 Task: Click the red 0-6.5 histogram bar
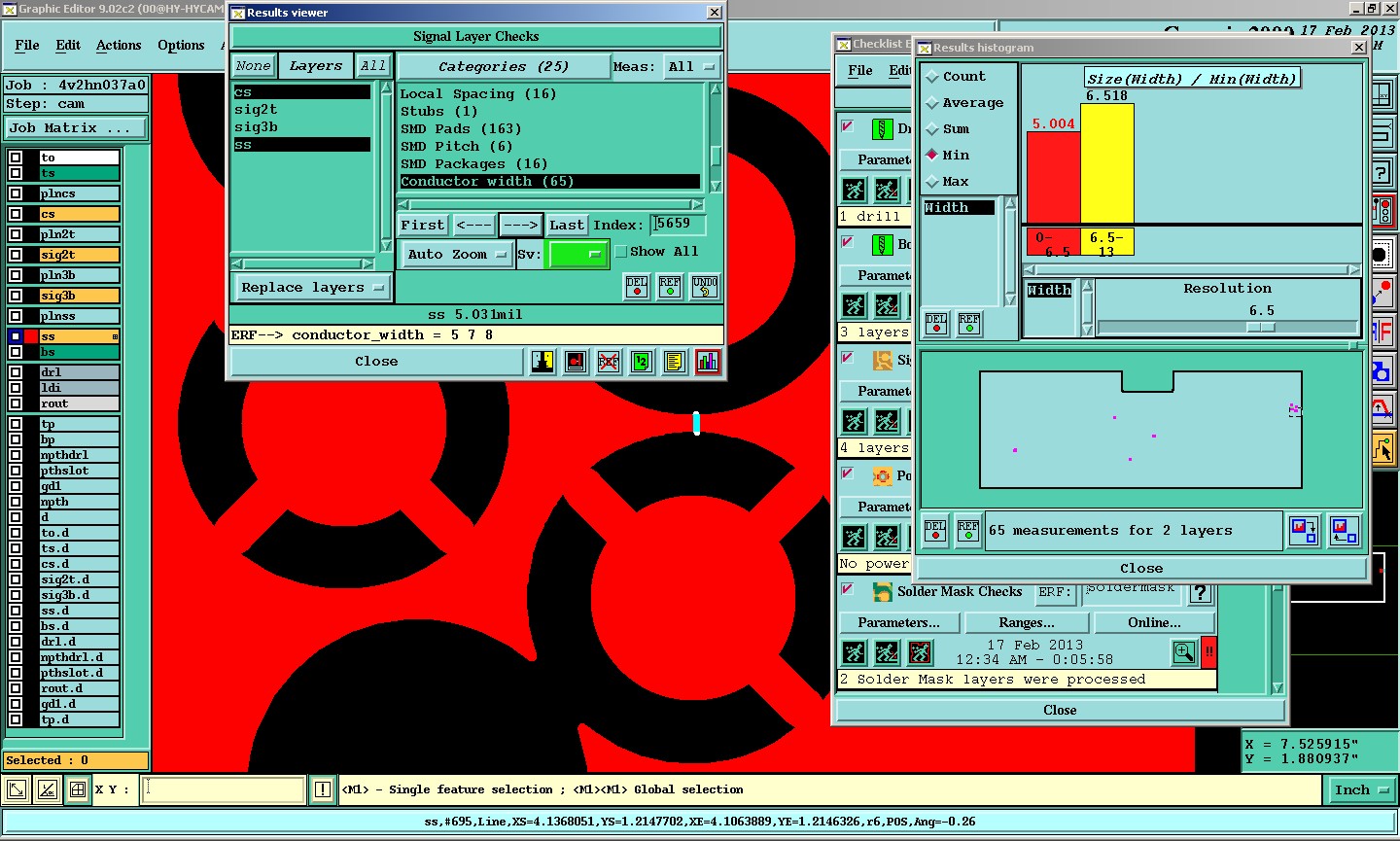(1054, 178)
